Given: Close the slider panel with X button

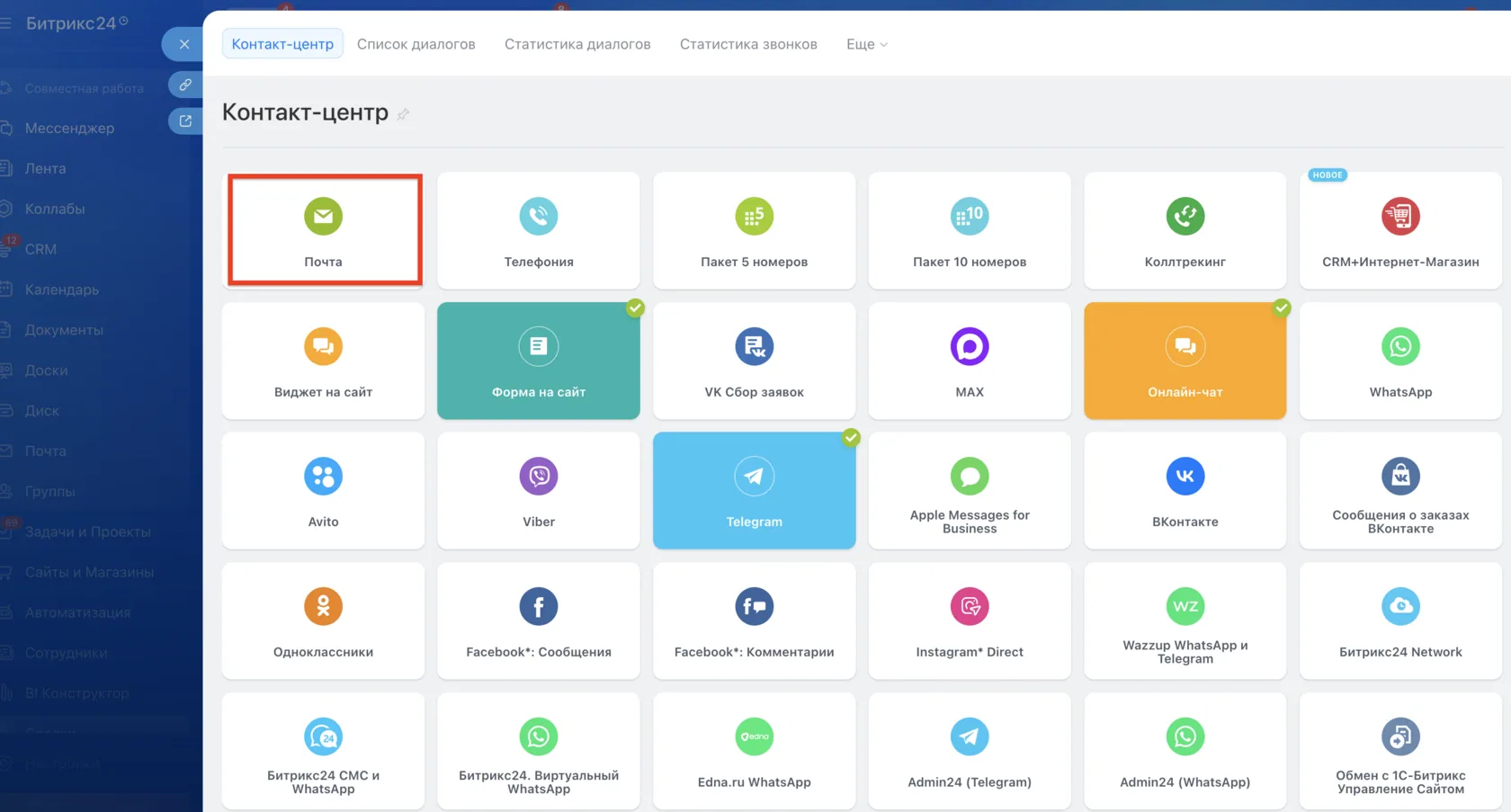Looking at the screenshot, I should [183, 44].
